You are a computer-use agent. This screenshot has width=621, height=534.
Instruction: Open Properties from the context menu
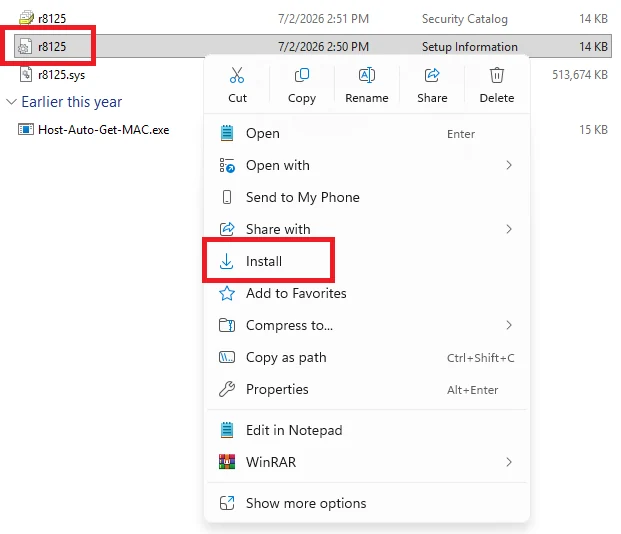point(367,389)
